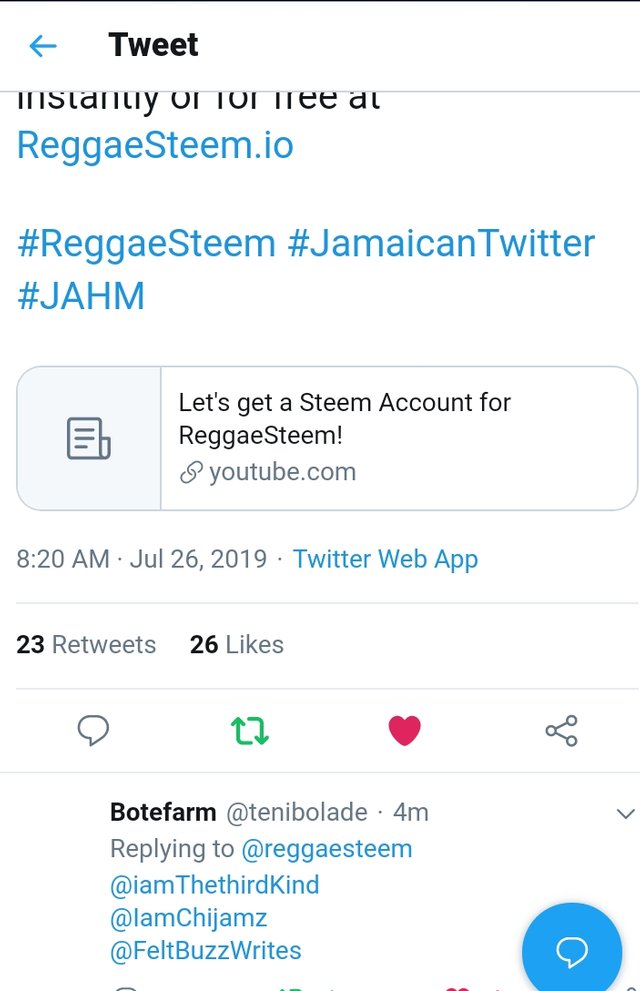Undo the green retweet icon
Screen dimensions: 640x991
pyautogui.click(x=250, y=731)
